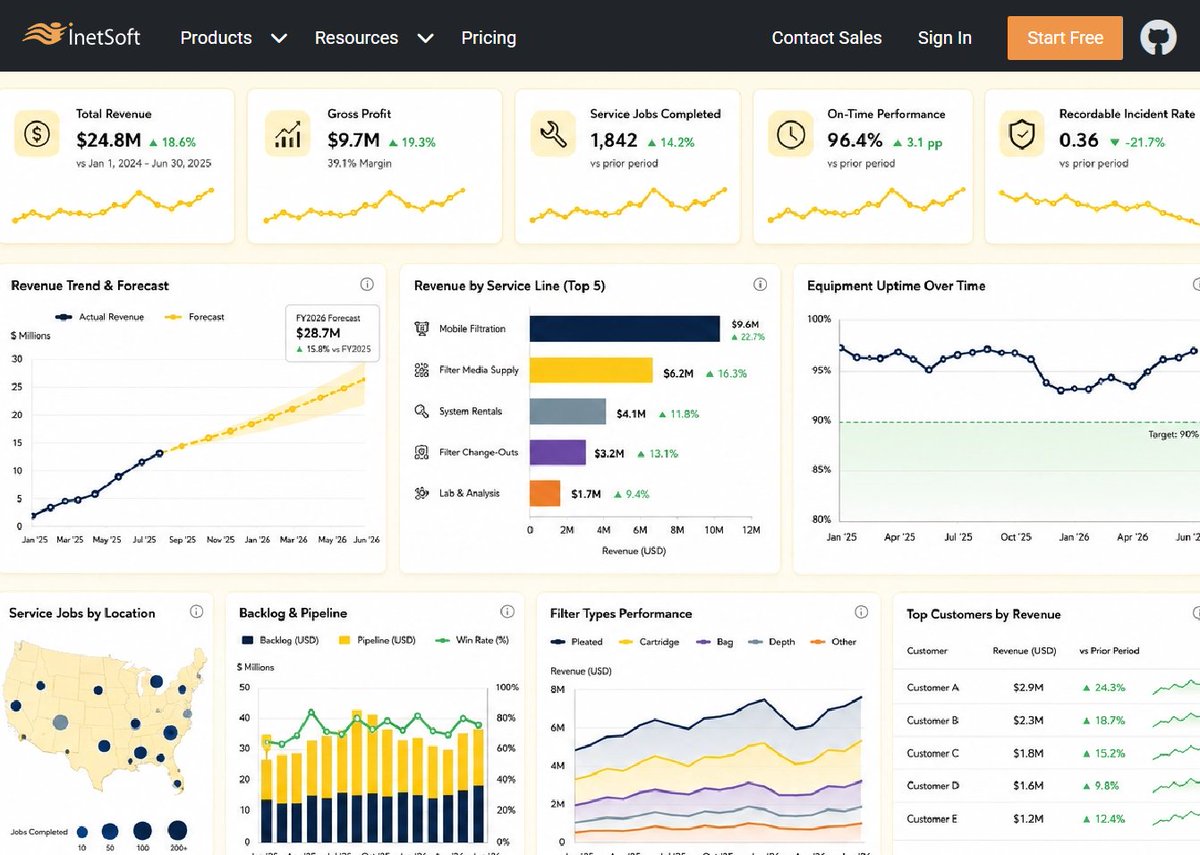
Task: Click the dollar icon on Total Revenue card
Action: [37, 134]
